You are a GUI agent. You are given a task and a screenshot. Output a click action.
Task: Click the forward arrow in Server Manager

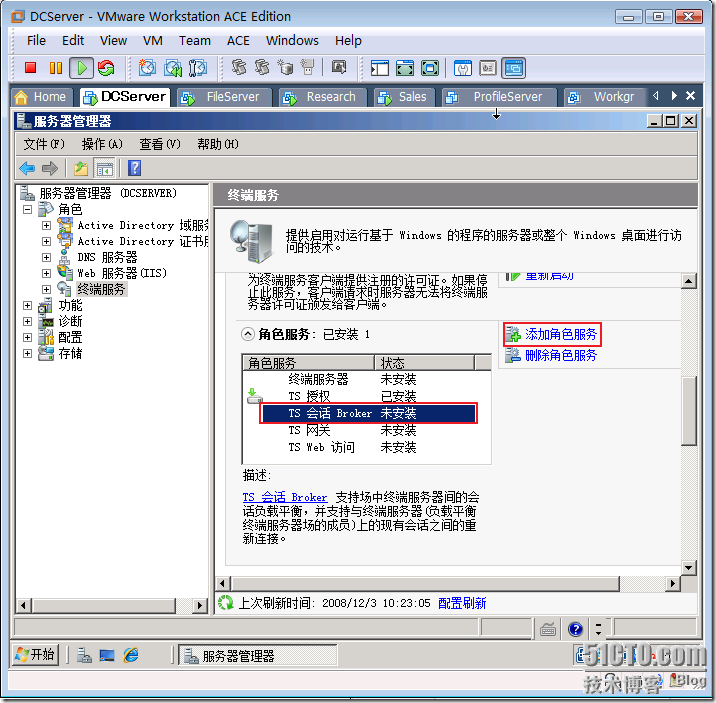click(50, 168)
